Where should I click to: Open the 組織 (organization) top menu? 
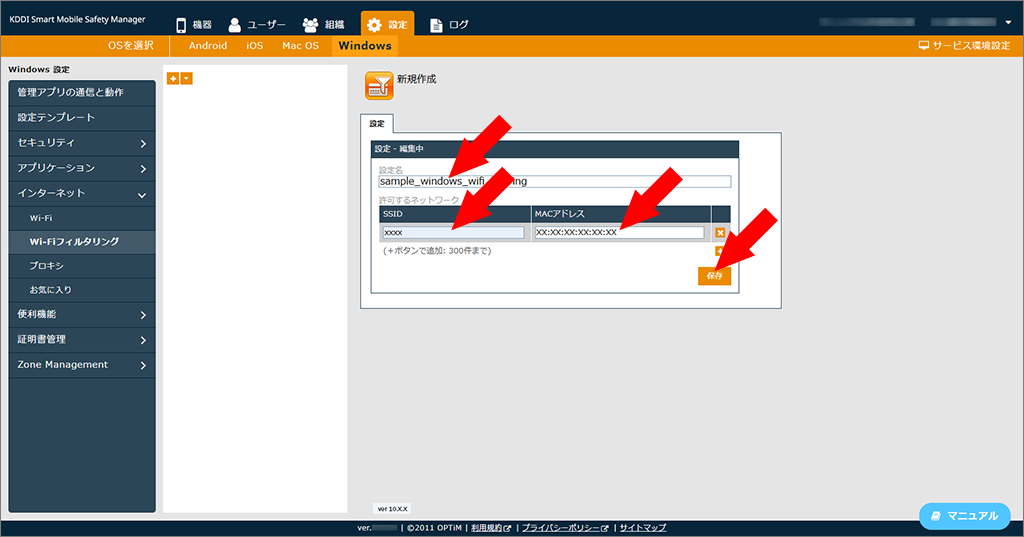[x=324, y=25]
